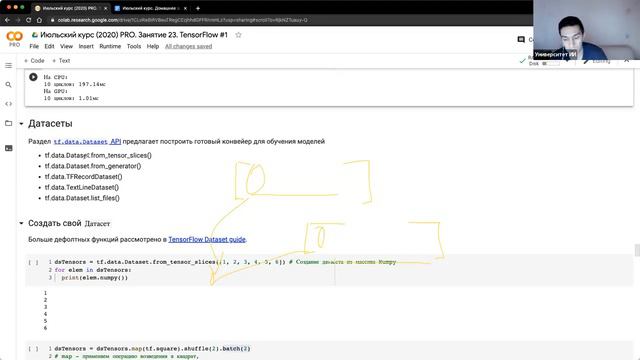Open the File menu

(x=34, y=47)
